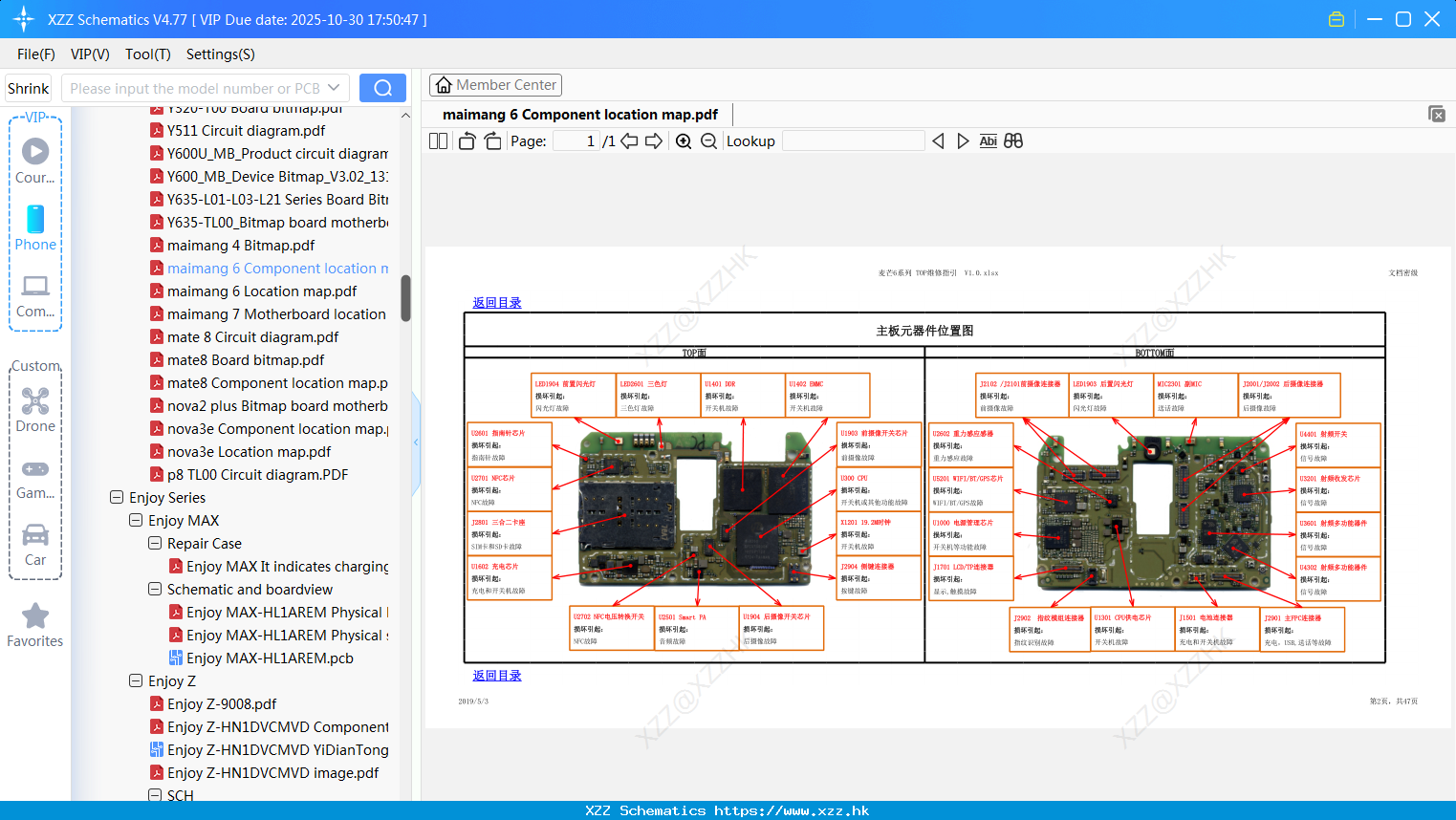Collapse the left panel handle
Image resolution: width=1456 pixels, height=820 pixels.
[416, 442]
